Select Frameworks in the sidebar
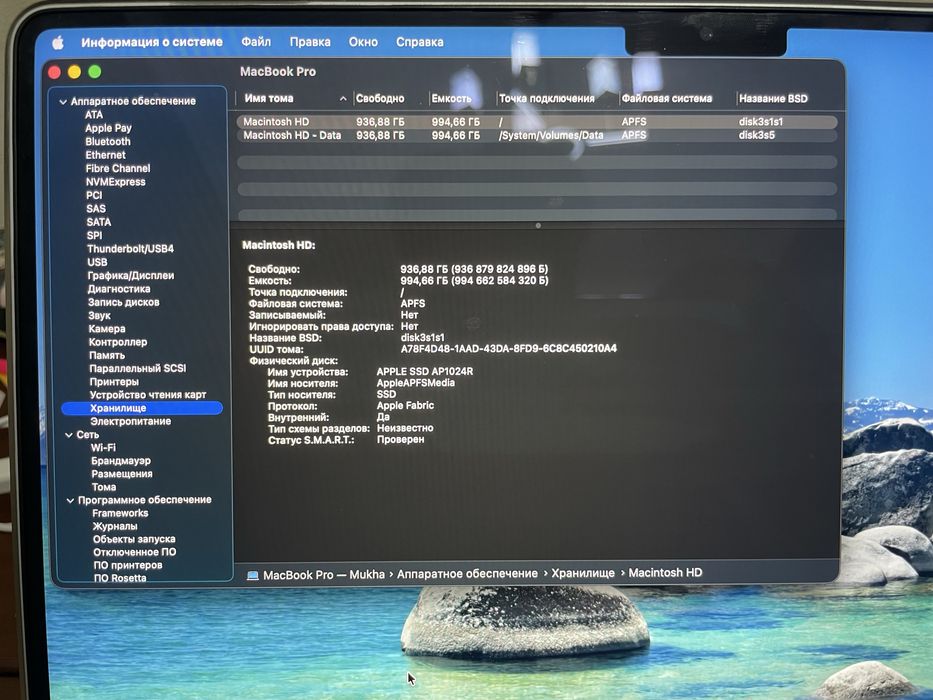Viewport: 933px width, 700px height. (x=120, y=513)
